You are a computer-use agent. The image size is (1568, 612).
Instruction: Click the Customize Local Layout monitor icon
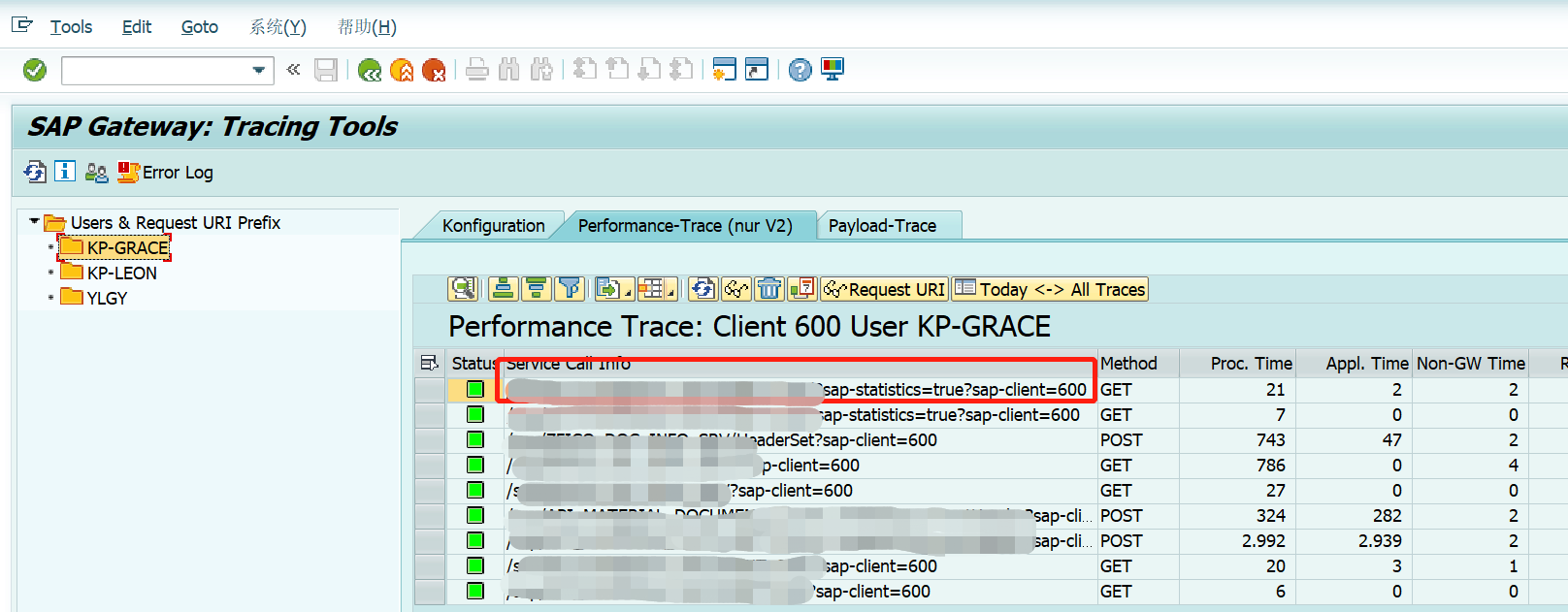(x=833, y=70)
